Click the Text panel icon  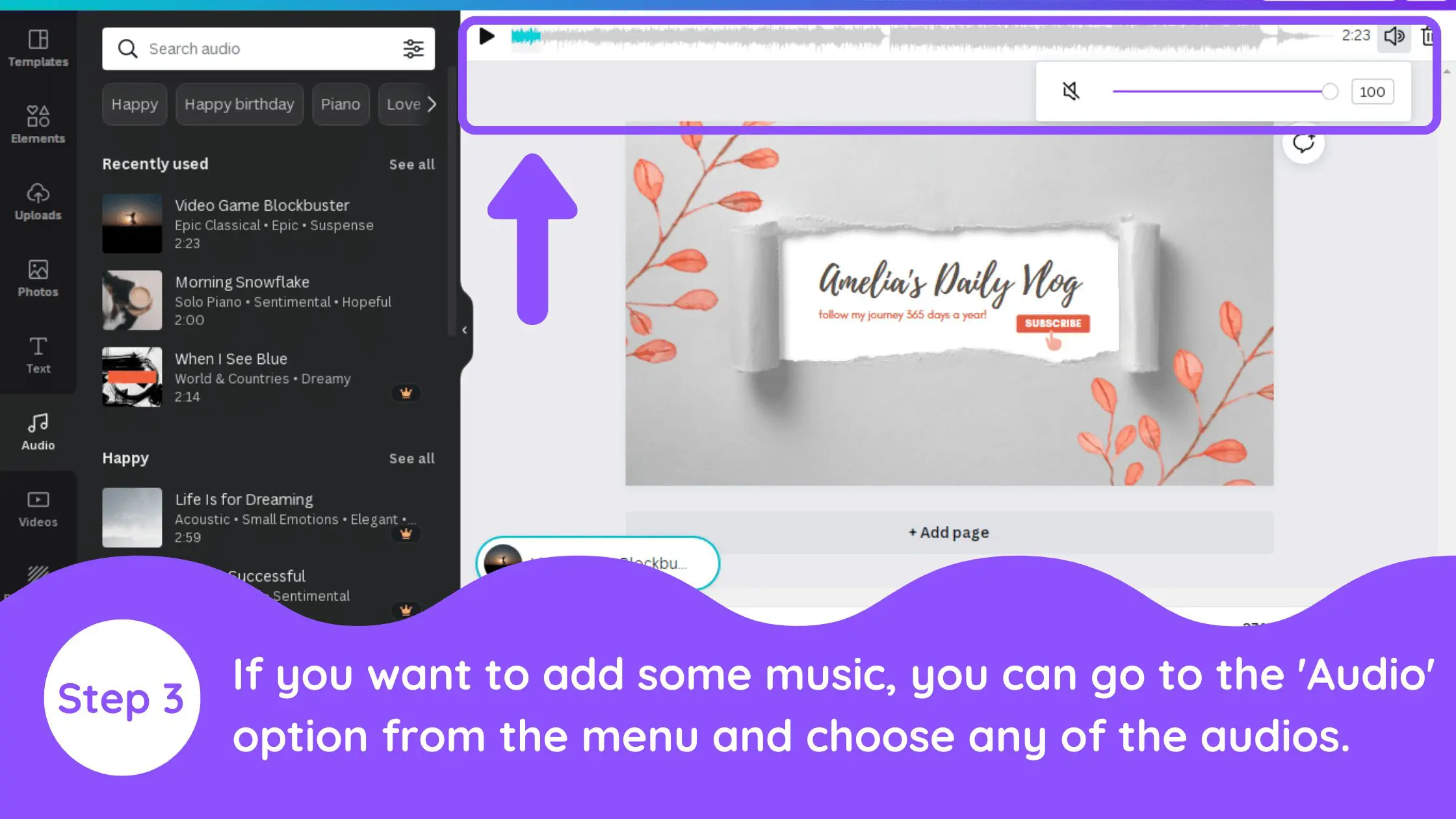pos(37,355)
